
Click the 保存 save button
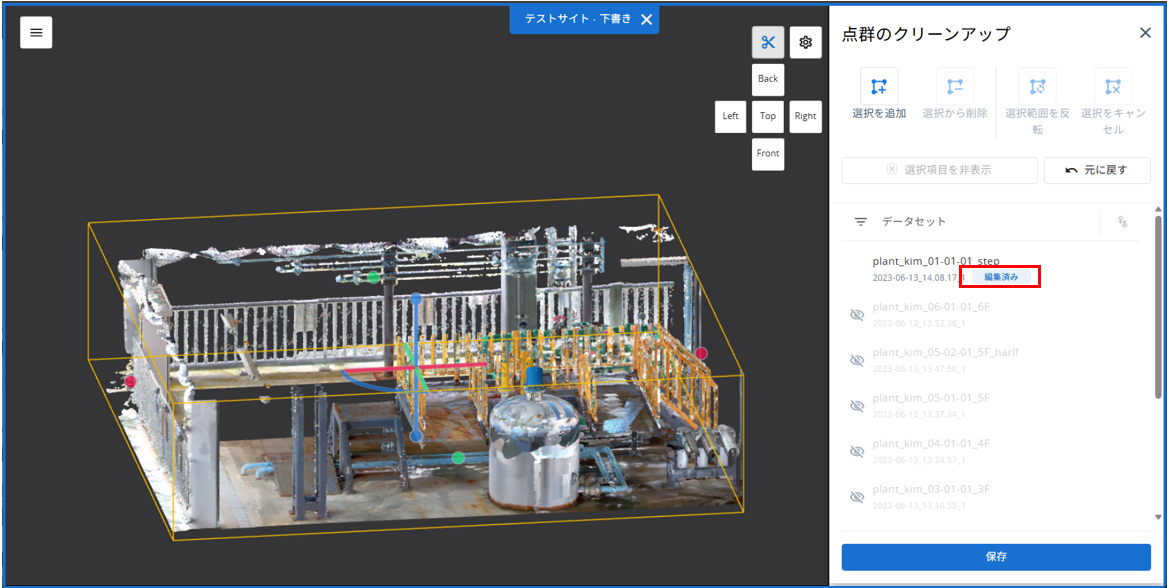996,557
